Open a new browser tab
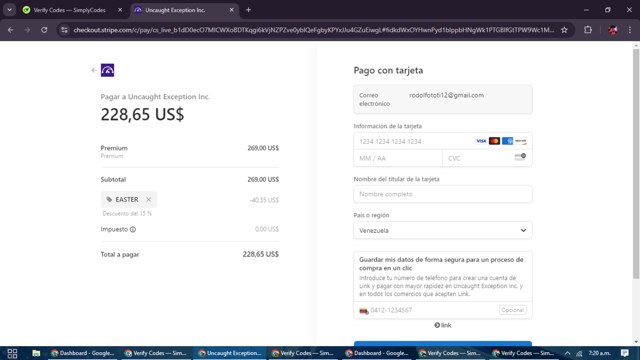Screen dimensions: 640x360 (248, 10)
